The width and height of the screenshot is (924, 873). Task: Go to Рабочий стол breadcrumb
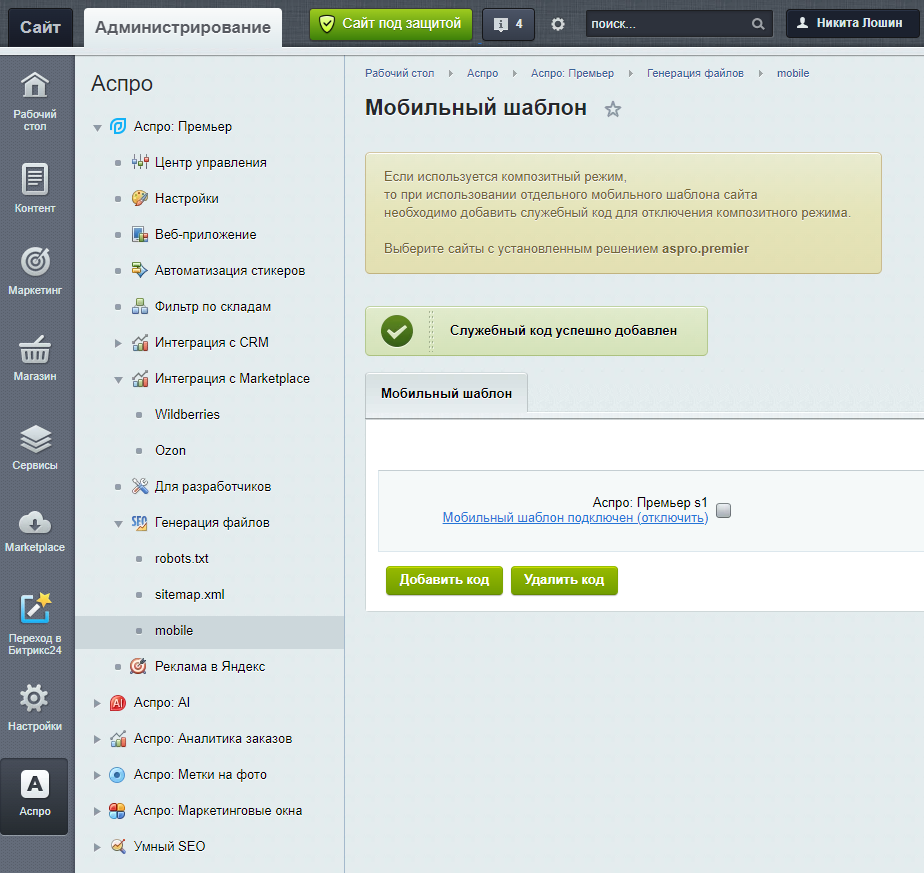[400, 73]
